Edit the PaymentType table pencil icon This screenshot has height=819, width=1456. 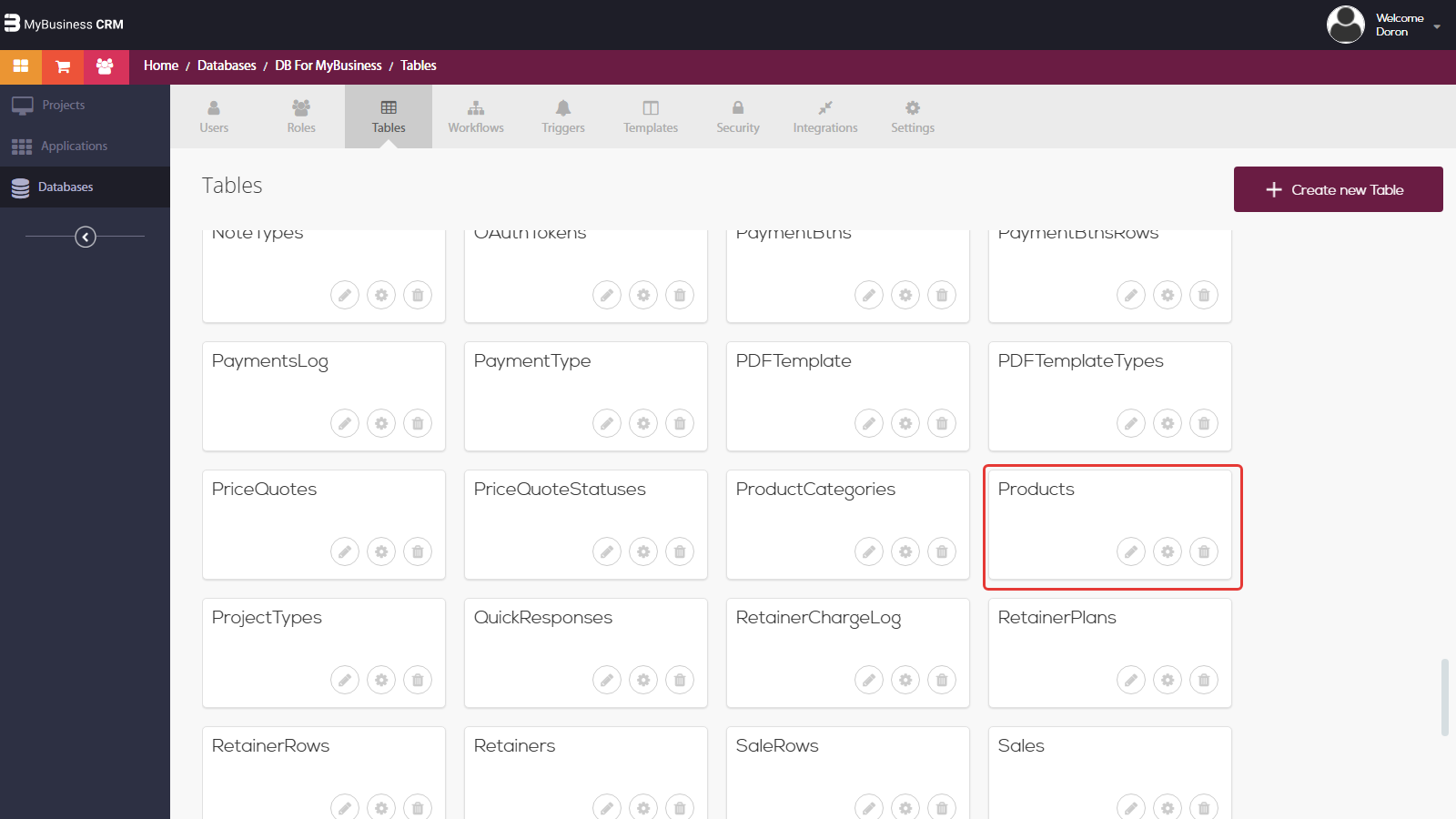pos(607,423)
